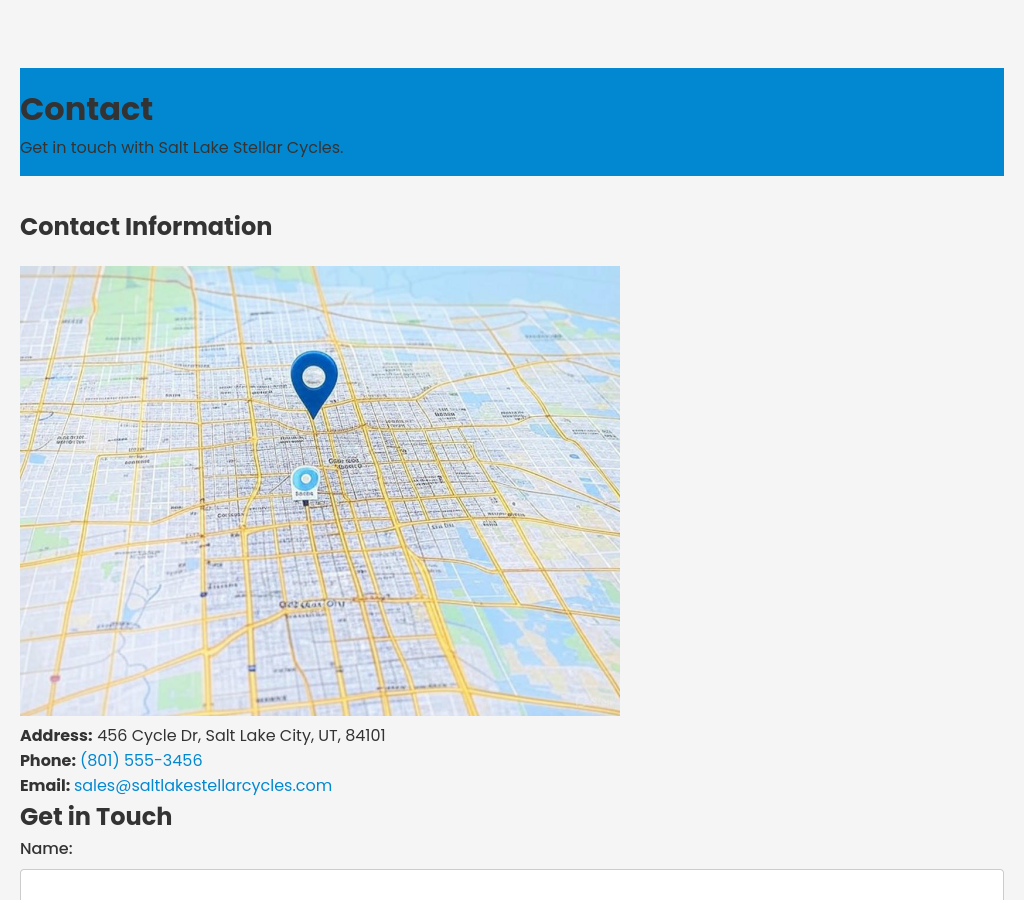Viewport: 1024px width, 900px height.
Task: Click the "Get in Touch" form heading
Action: [96, 817]
